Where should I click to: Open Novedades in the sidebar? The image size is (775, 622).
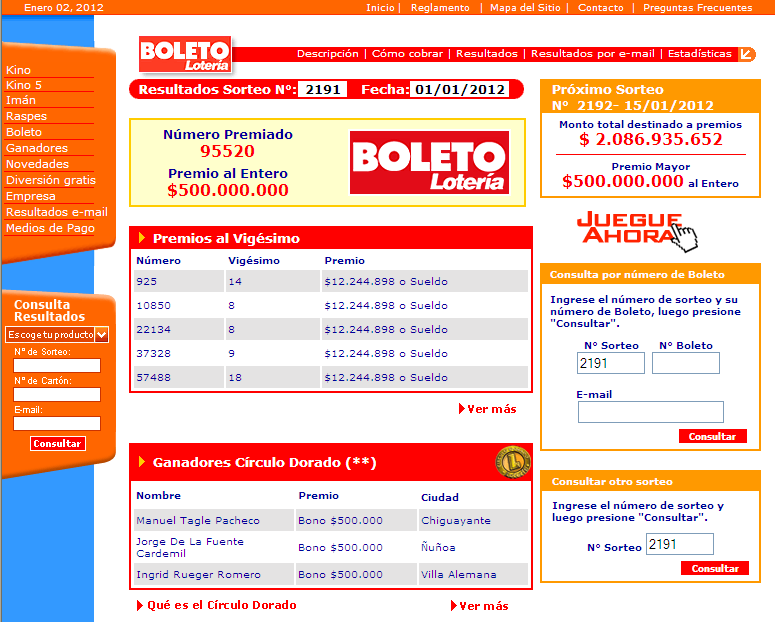coord(37,164)
